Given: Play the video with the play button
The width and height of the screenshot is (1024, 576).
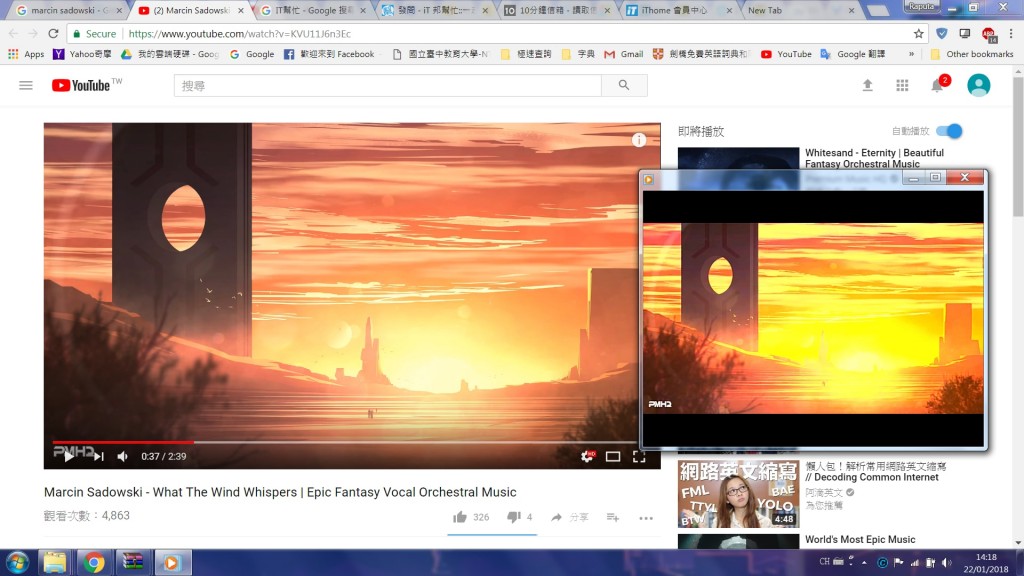Looking at the screenshot, I should (x=68, y=456).
